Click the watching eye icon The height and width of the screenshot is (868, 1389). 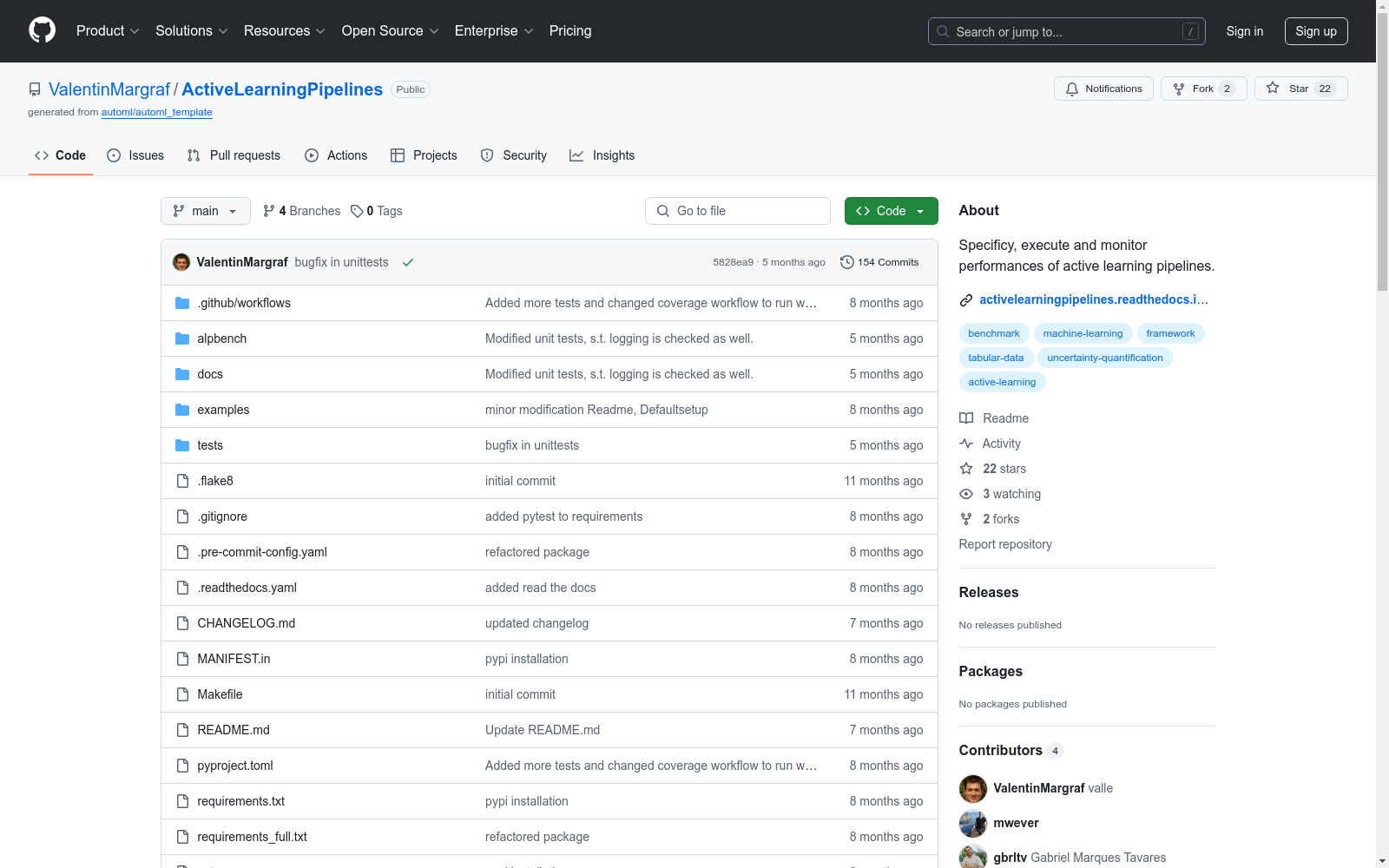tap(966, 494)
